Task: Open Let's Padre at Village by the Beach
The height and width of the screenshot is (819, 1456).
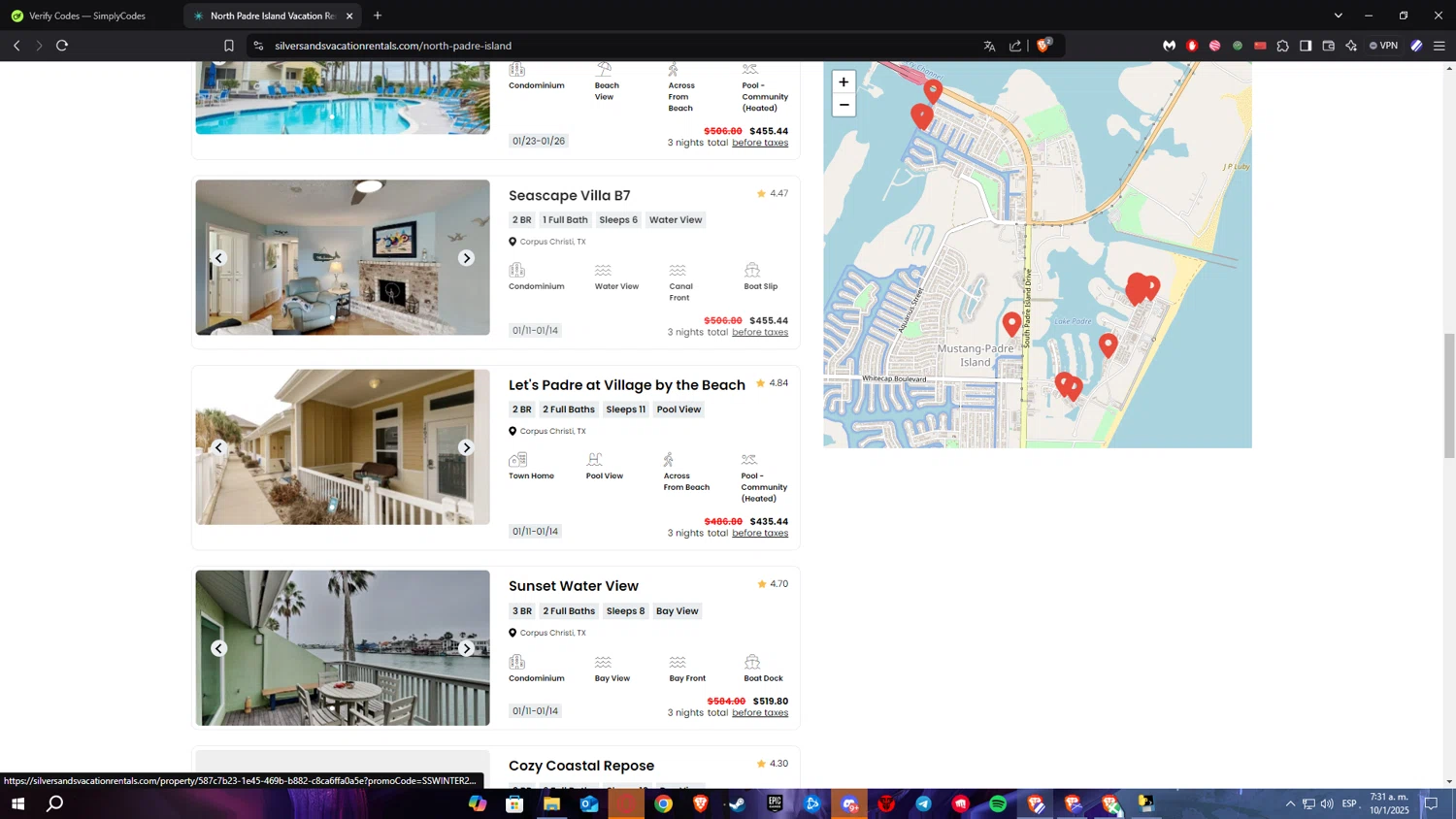Action: click(627, 385)
